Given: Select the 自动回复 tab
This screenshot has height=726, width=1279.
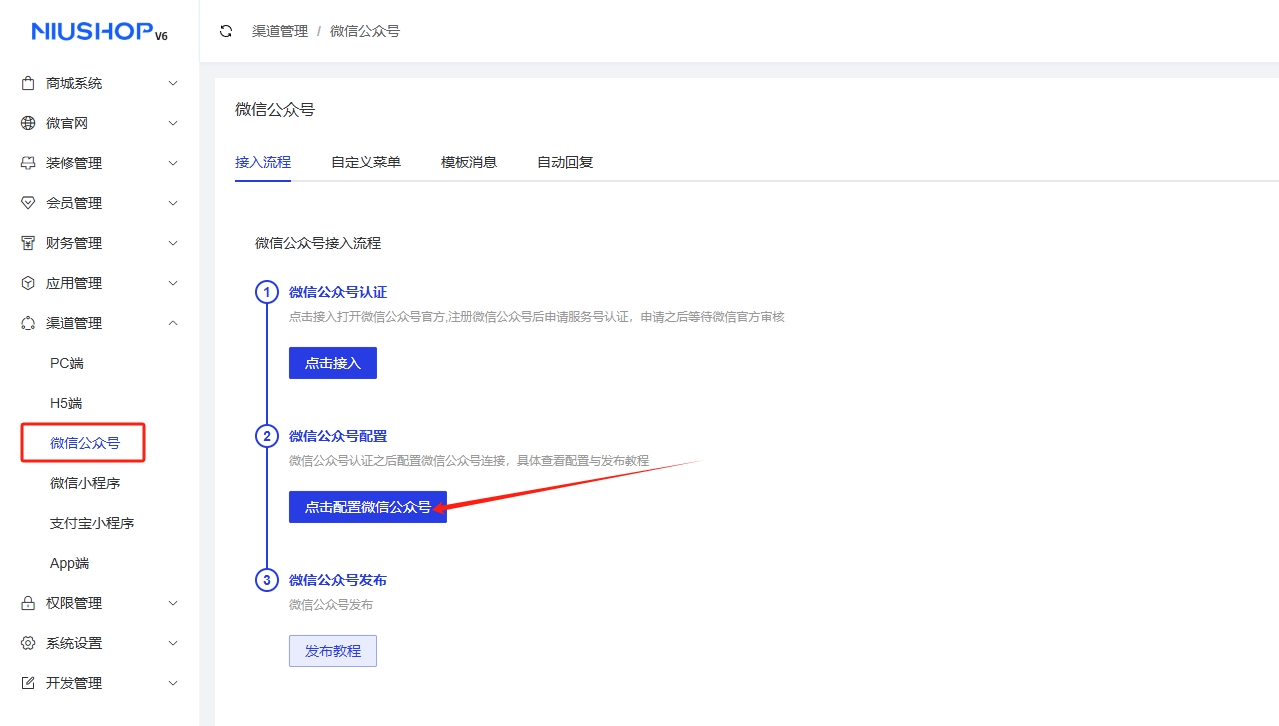Looking at the screenshot, I should (x=565, y=162).
